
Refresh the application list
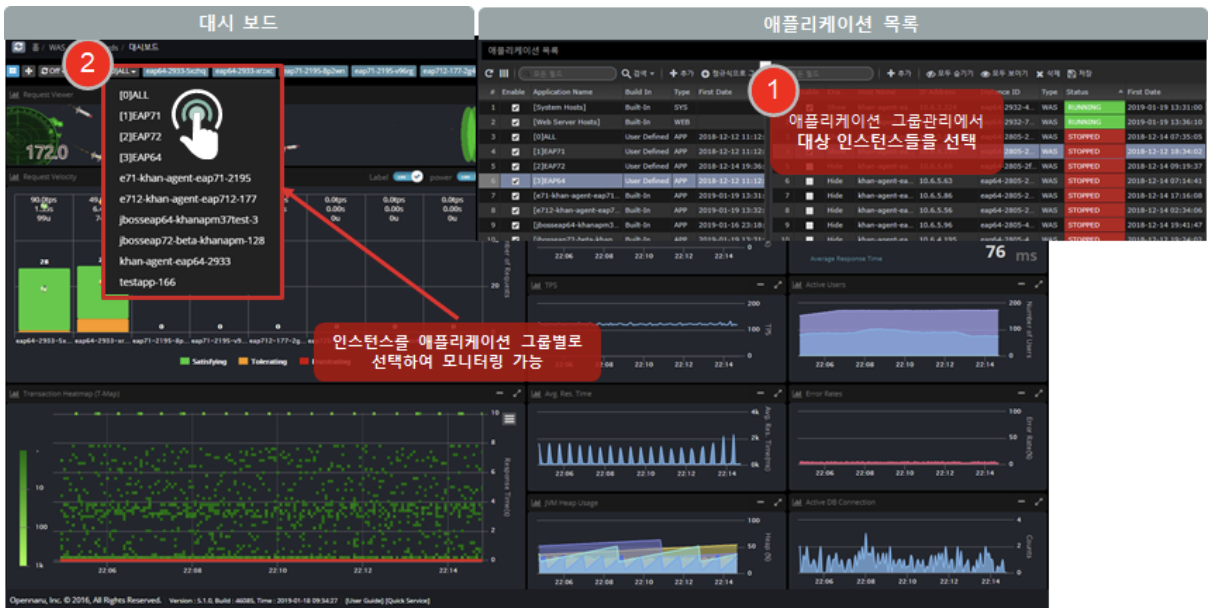pyautogui.click(x=489, y=72)
